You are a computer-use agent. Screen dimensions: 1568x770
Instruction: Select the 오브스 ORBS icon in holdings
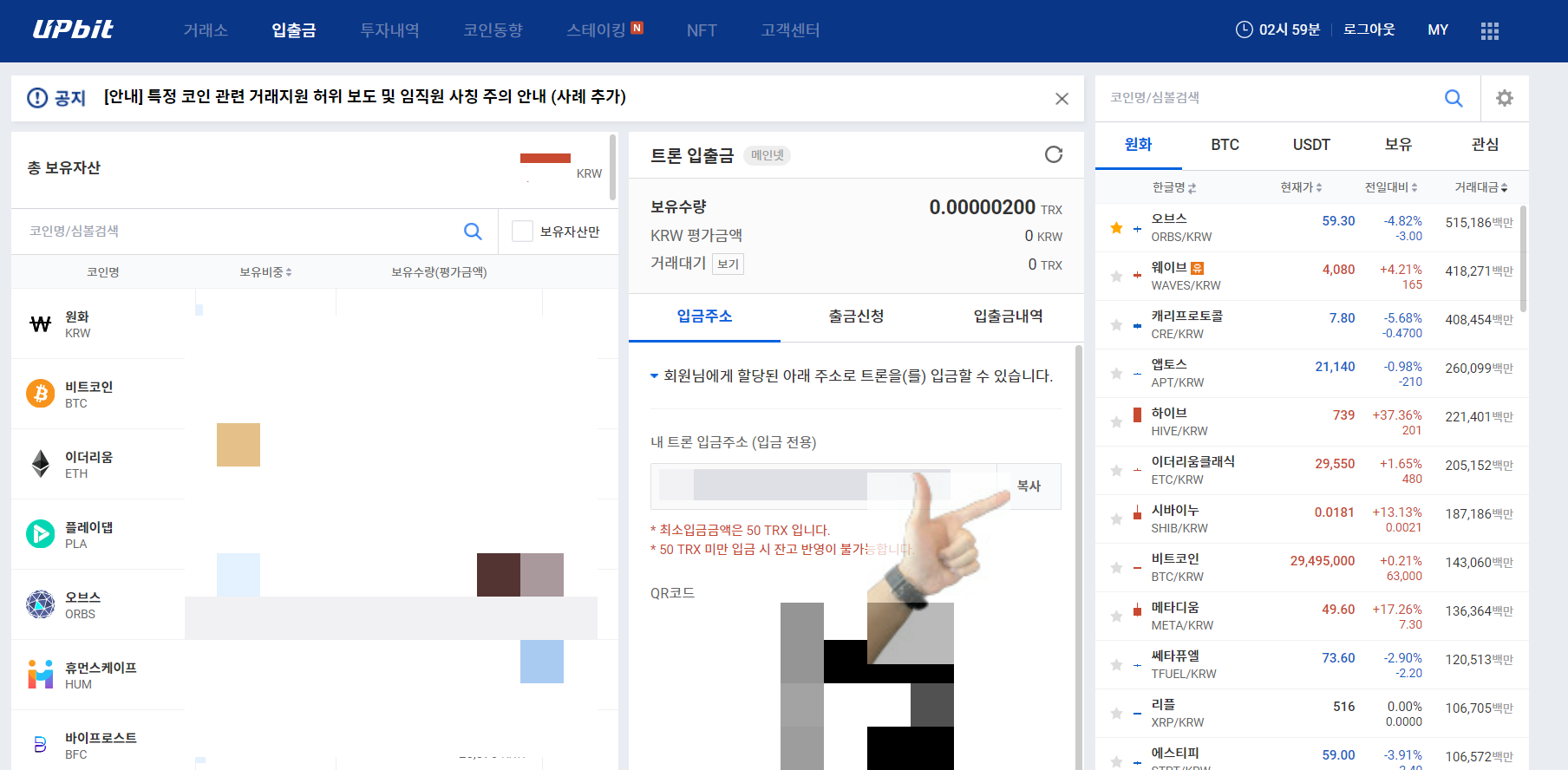tap(40, 604)
